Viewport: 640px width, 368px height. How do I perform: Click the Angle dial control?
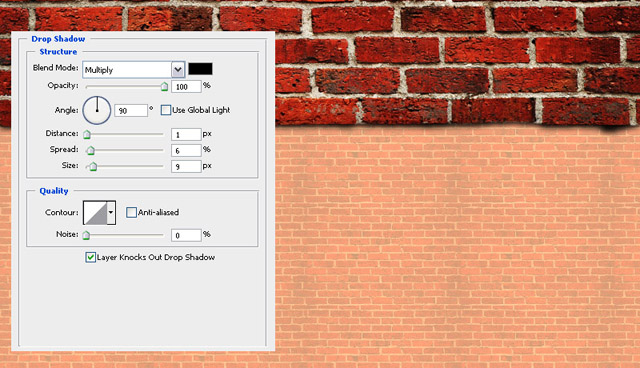click(x=97, y=110)
